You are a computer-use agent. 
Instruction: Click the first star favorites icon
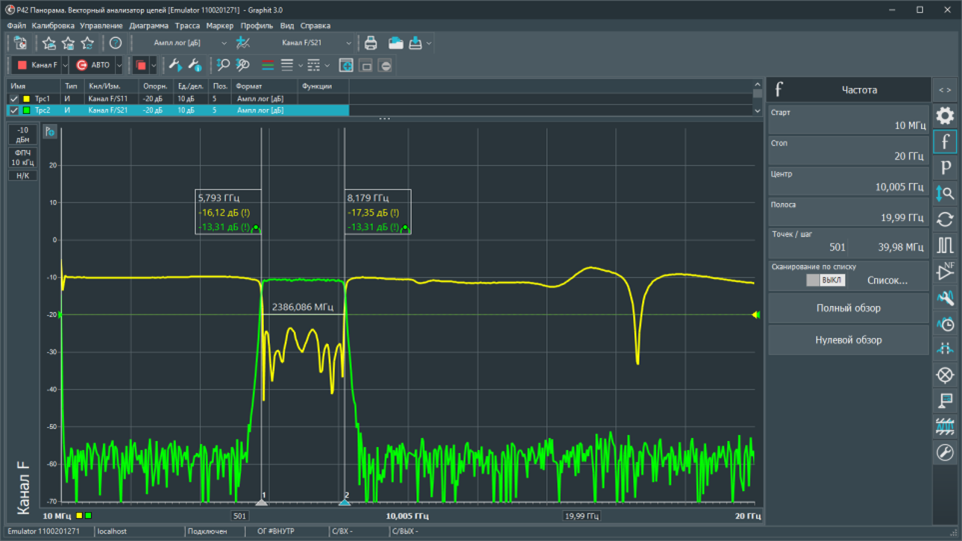[x=49, y=43]
